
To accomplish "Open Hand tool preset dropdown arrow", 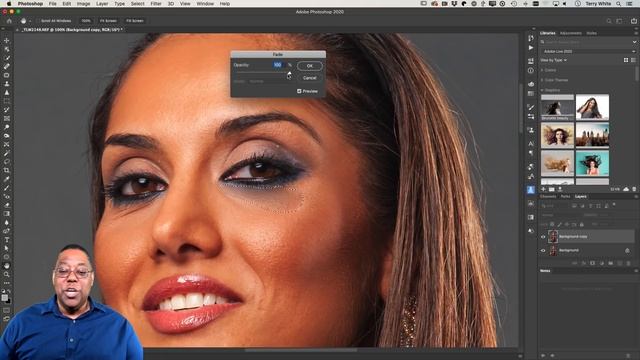I will (30, 21).
